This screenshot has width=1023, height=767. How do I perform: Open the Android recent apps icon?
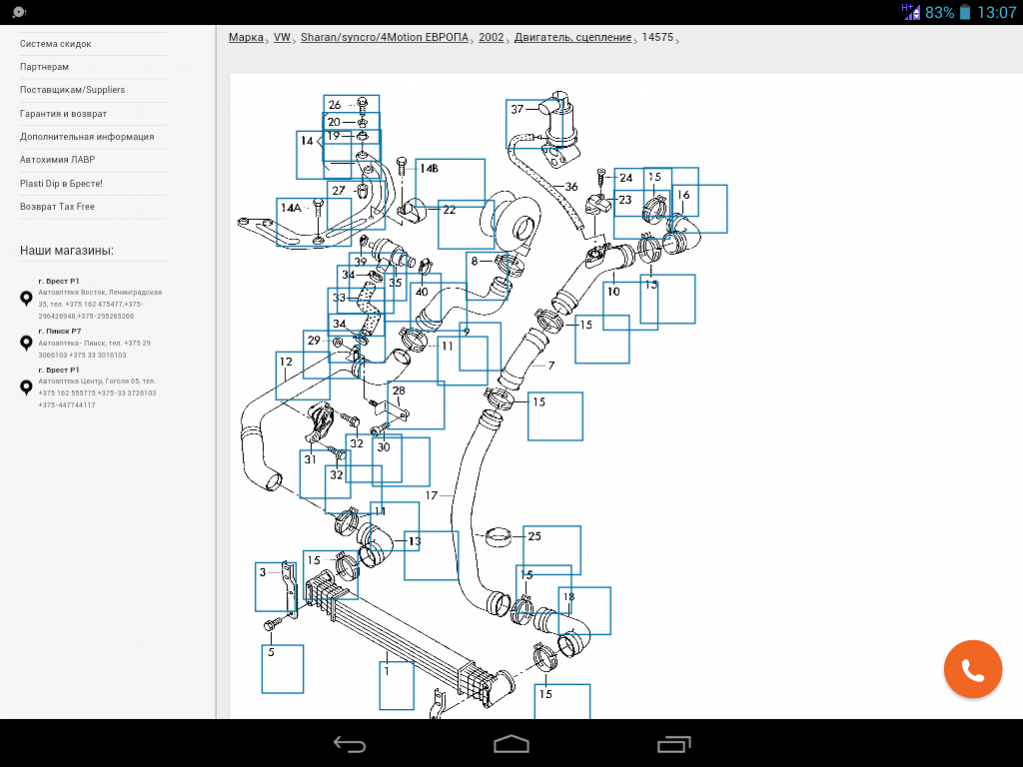point(673,744)
